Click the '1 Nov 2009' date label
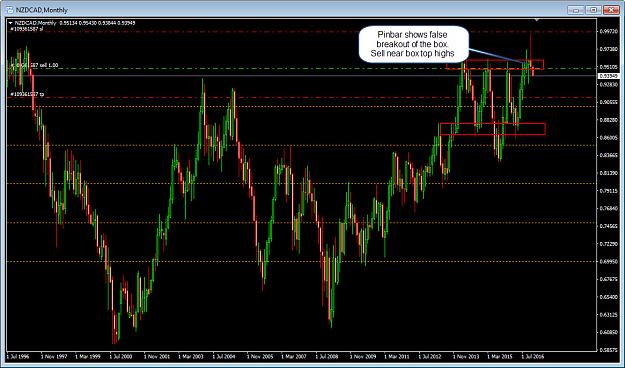 coord(364,356)
